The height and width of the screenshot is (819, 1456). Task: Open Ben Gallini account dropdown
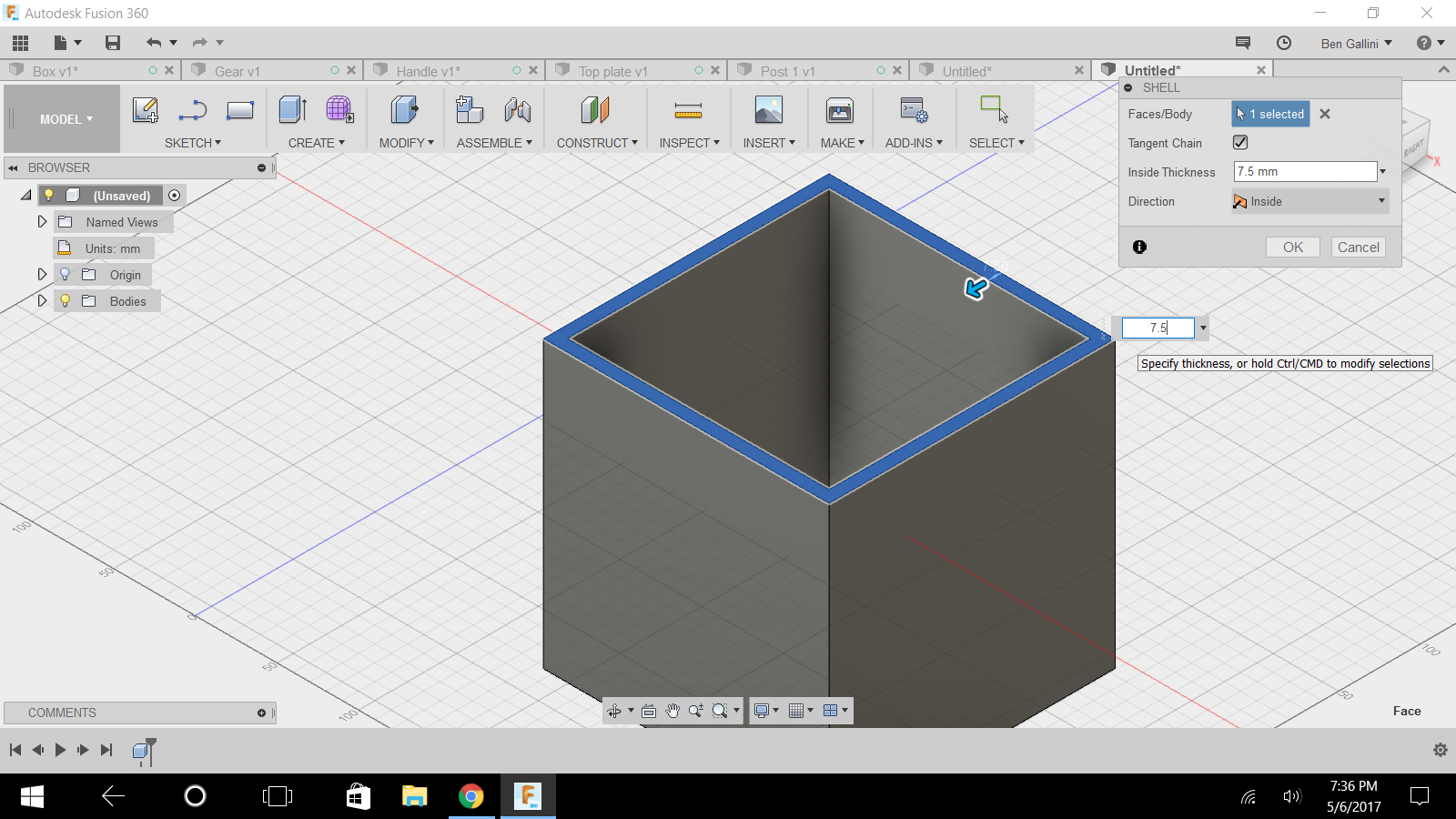pyautogui.click(x=1356, y=43)
